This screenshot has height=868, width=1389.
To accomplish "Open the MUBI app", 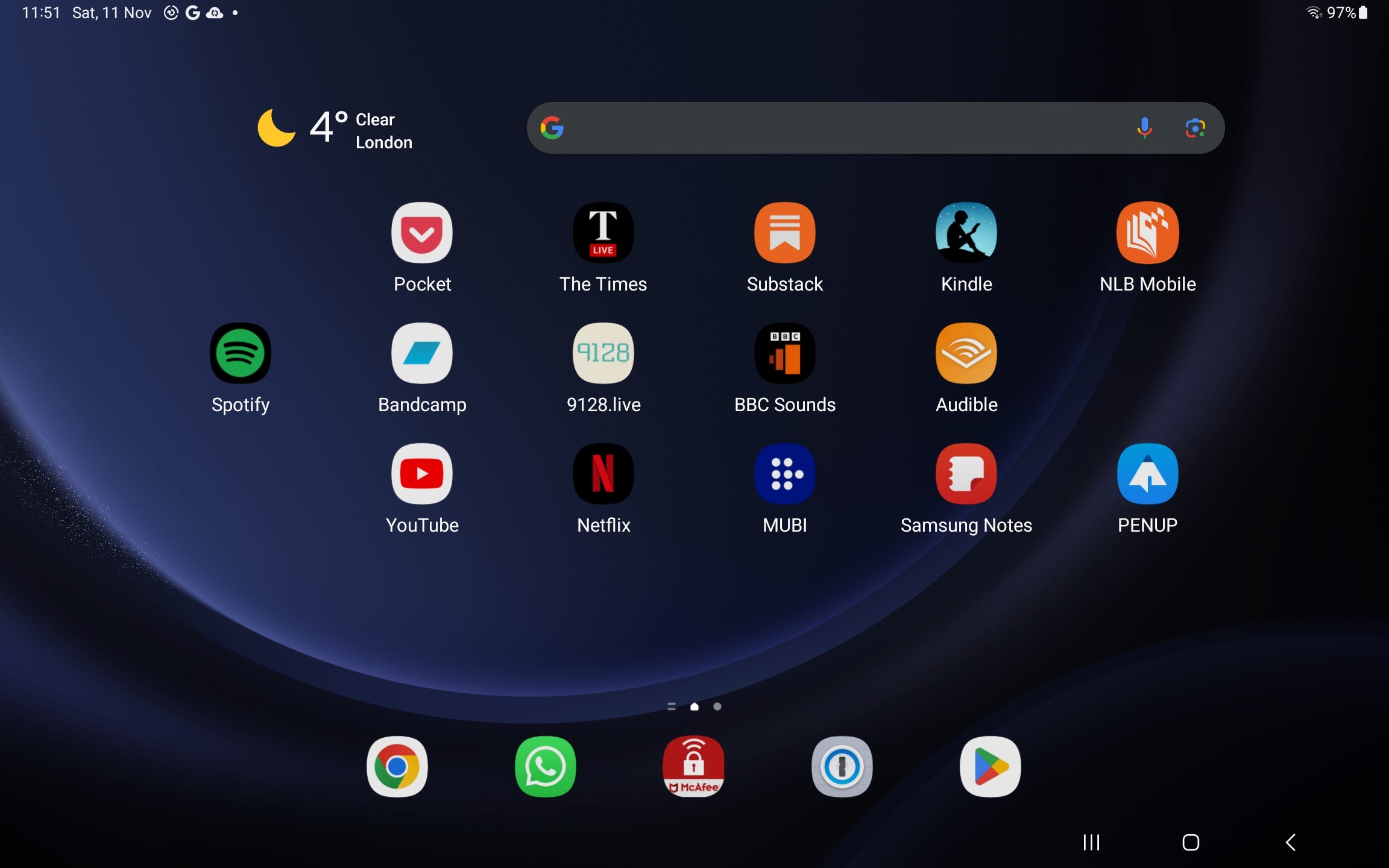I will (x=784, y=474).
